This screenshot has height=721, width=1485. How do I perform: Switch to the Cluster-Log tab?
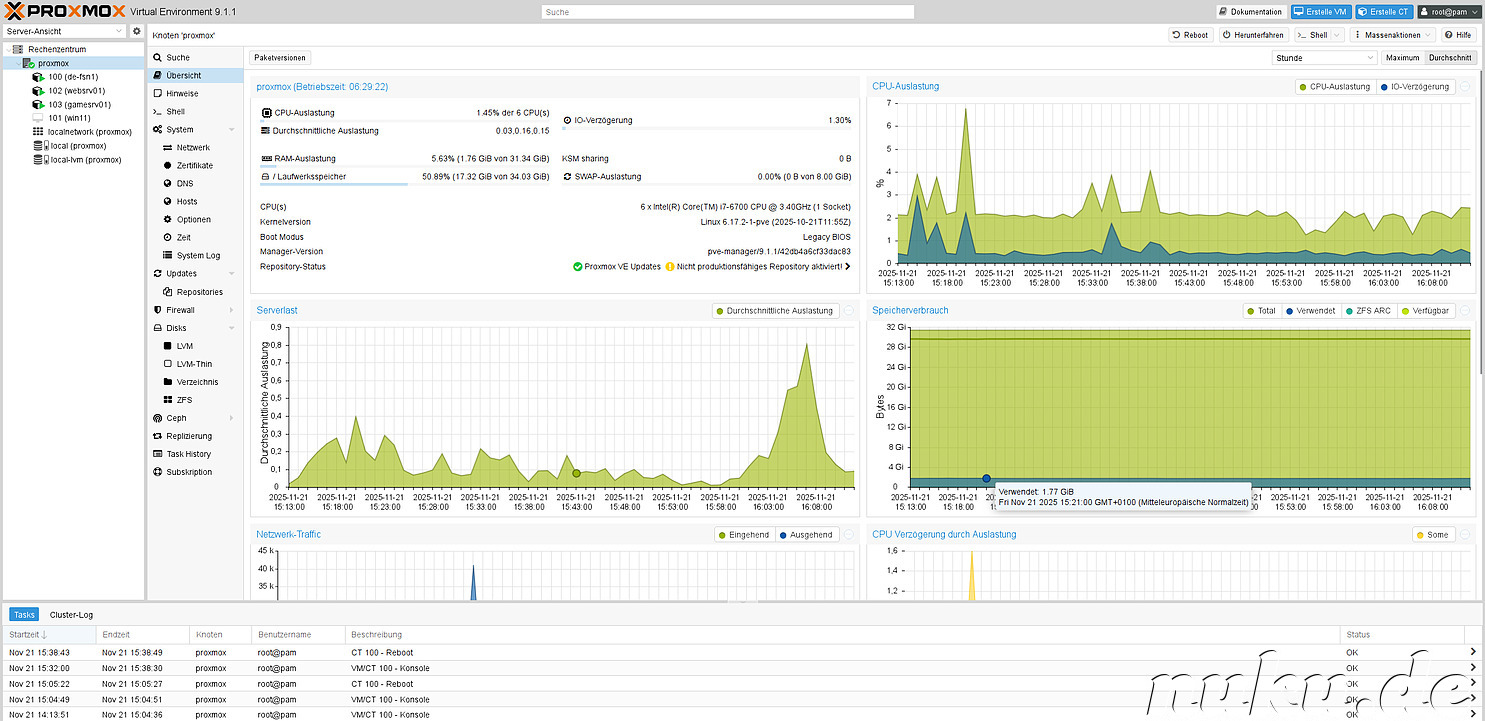pos(71,615)
